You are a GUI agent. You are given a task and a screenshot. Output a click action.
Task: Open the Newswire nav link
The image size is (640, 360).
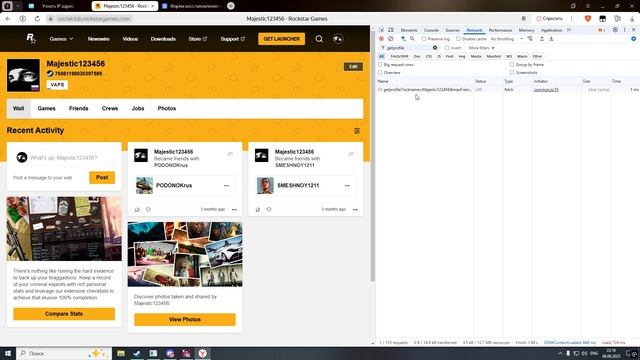pyautogui.click(x=98, y=39)
